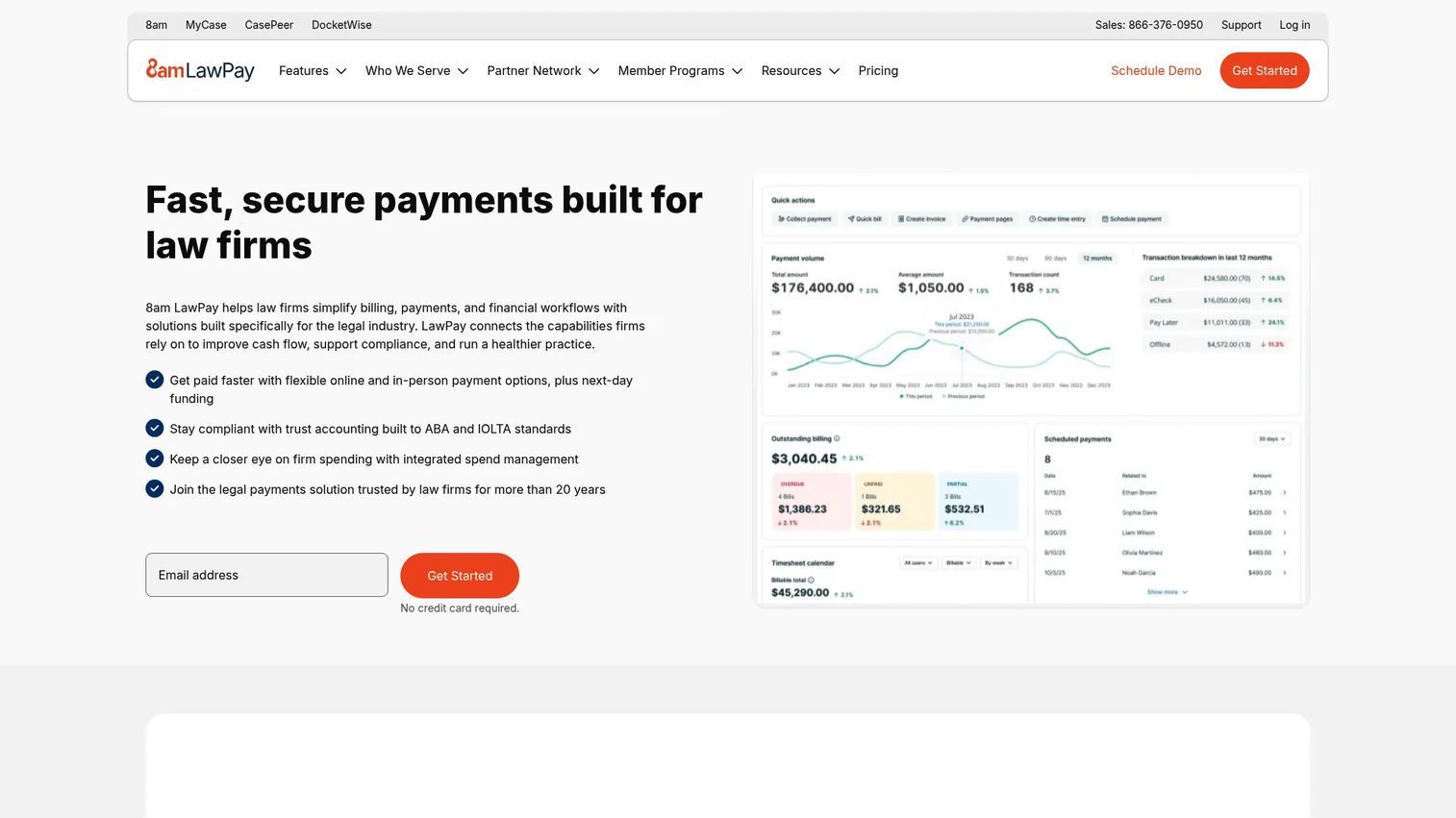Click checkmark icon beside 'Keep a closer eye'
Viewport: 1456px width, 818px height.
click(x=155, y=459)
